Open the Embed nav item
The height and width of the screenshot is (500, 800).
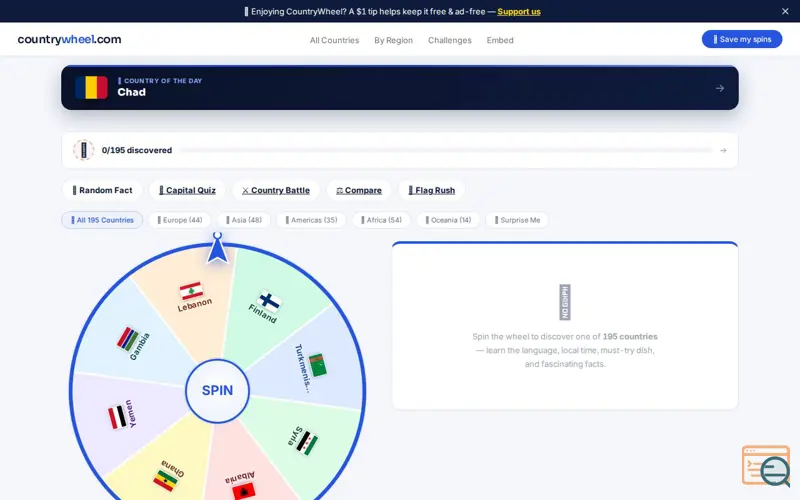(x=499, y=40)
